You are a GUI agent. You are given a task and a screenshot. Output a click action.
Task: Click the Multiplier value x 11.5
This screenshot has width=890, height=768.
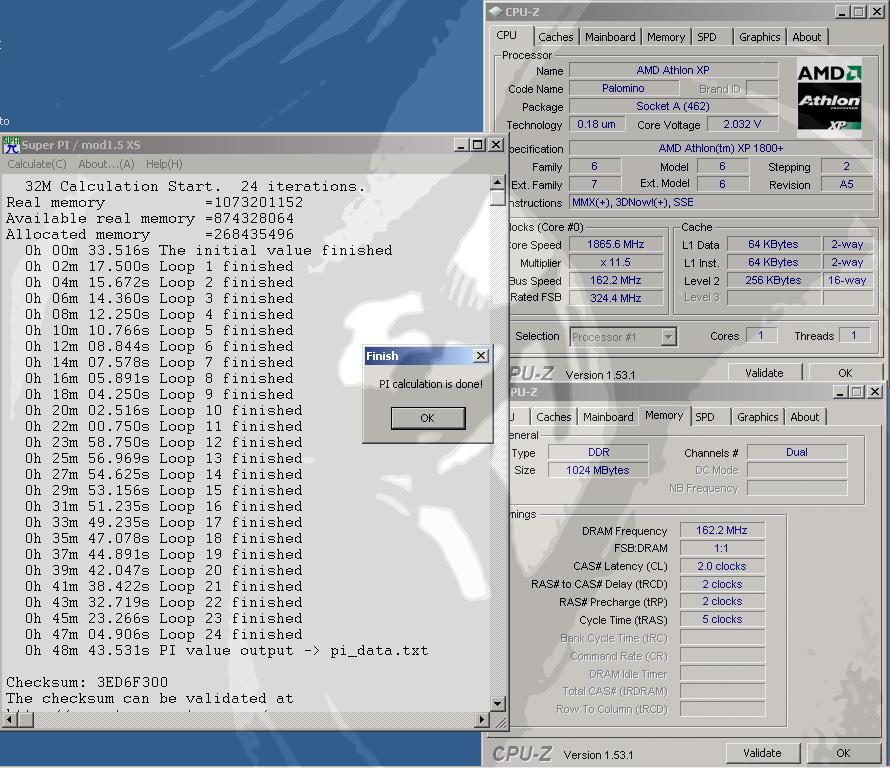(616, 262)
